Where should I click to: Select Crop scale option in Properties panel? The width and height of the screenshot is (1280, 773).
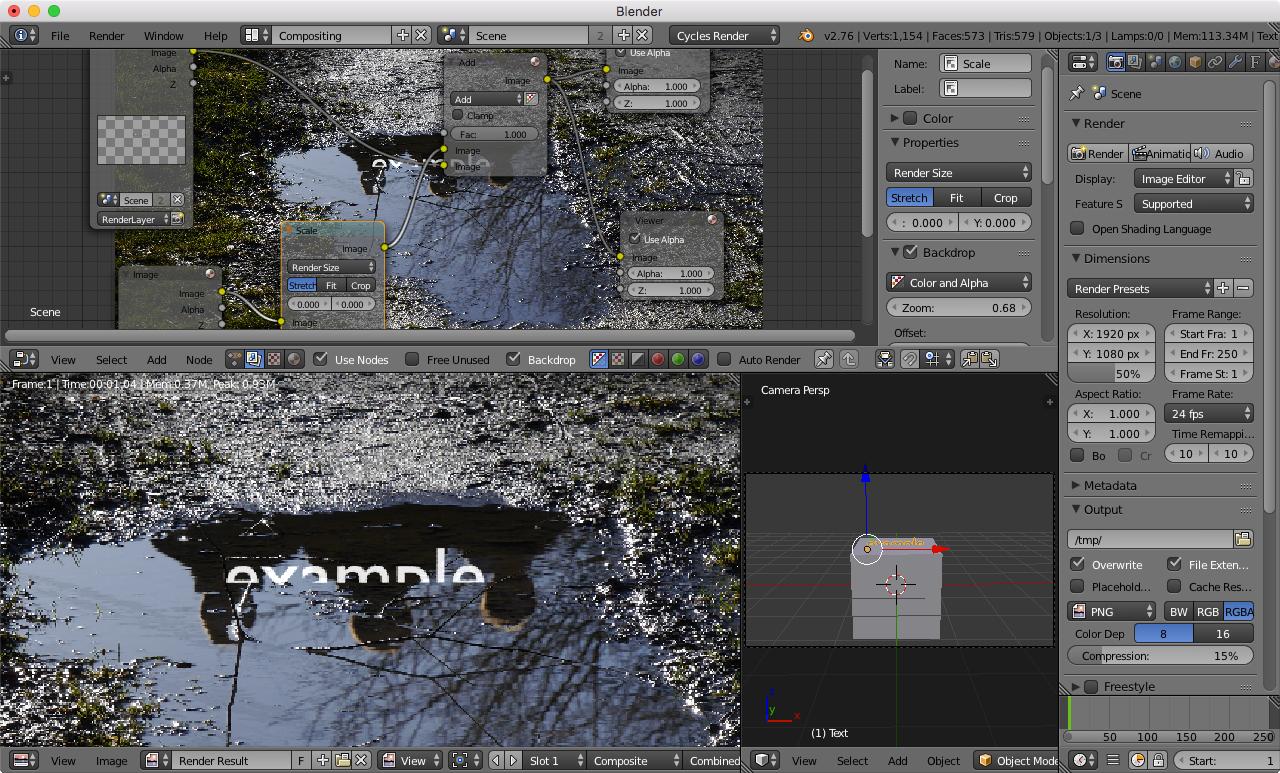pos(1005,197)
